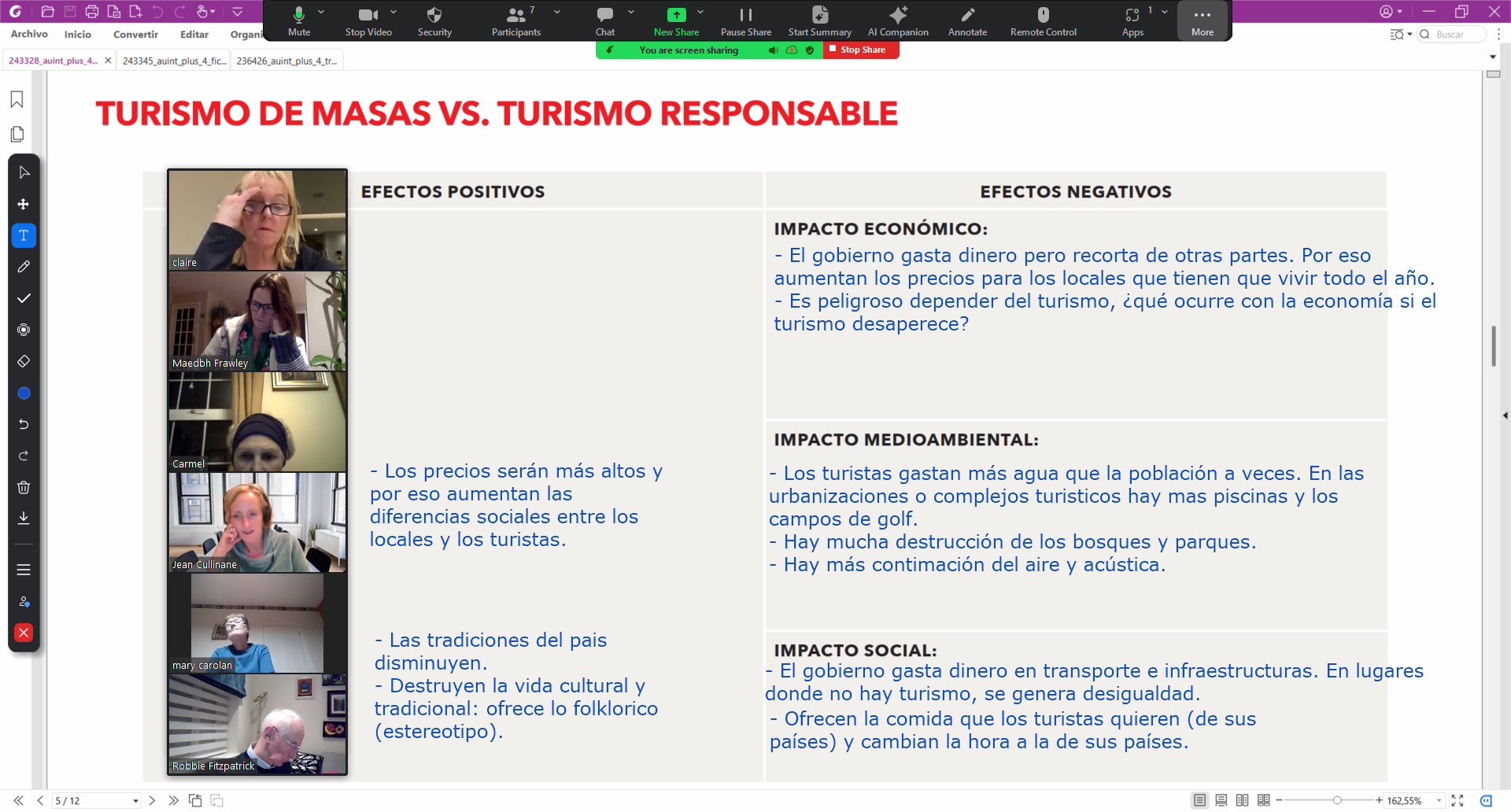Expand the arrow beside Apps

pyautogui.click(x=1165, y=13)
